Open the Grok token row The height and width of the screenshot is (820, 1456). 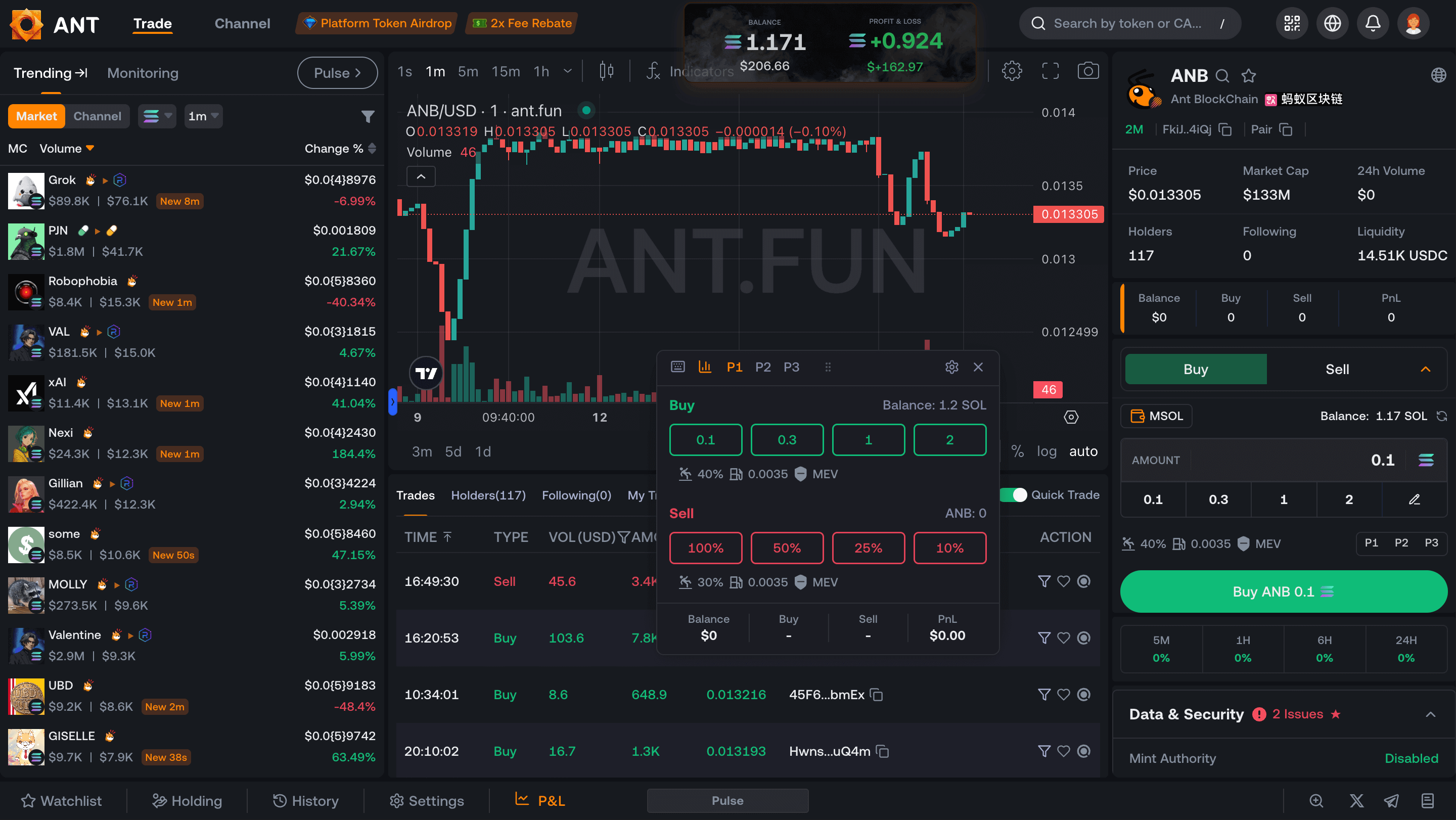click(x=192, y=191)
